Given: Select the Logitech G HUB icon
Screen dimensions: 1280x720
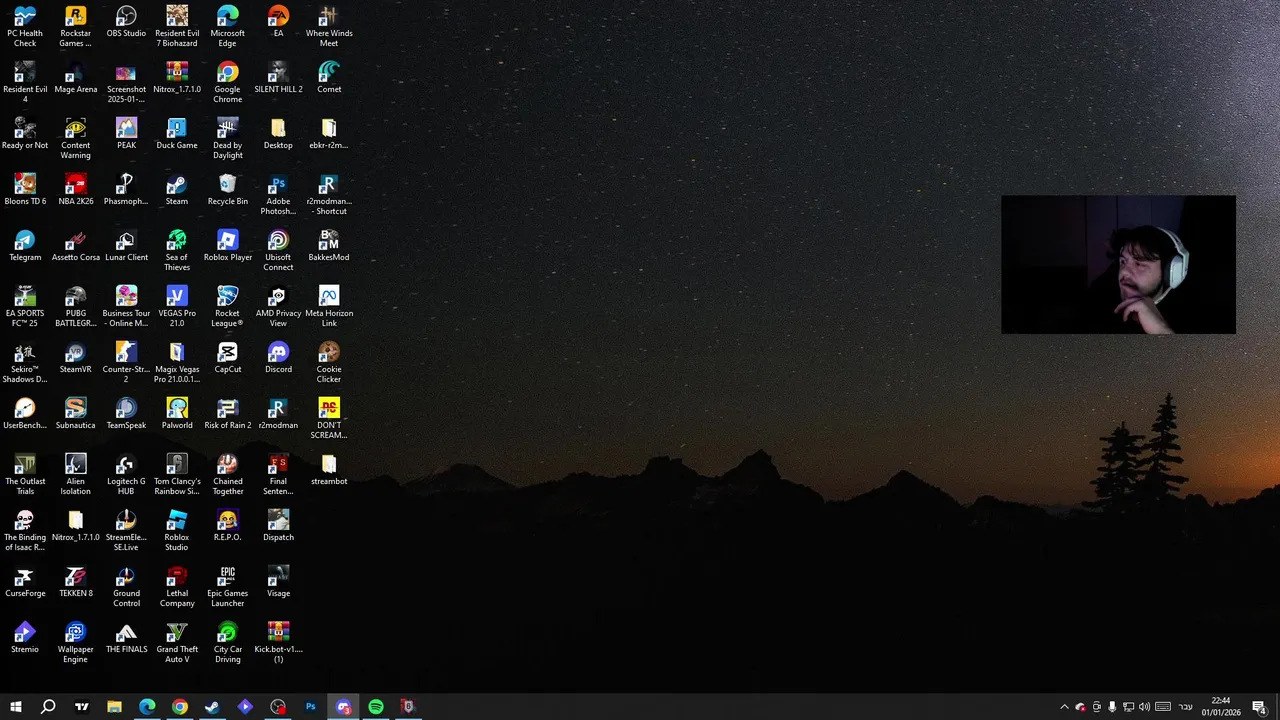Looking at the screenshot, I should pyautogui.click(x=126, y=474).
